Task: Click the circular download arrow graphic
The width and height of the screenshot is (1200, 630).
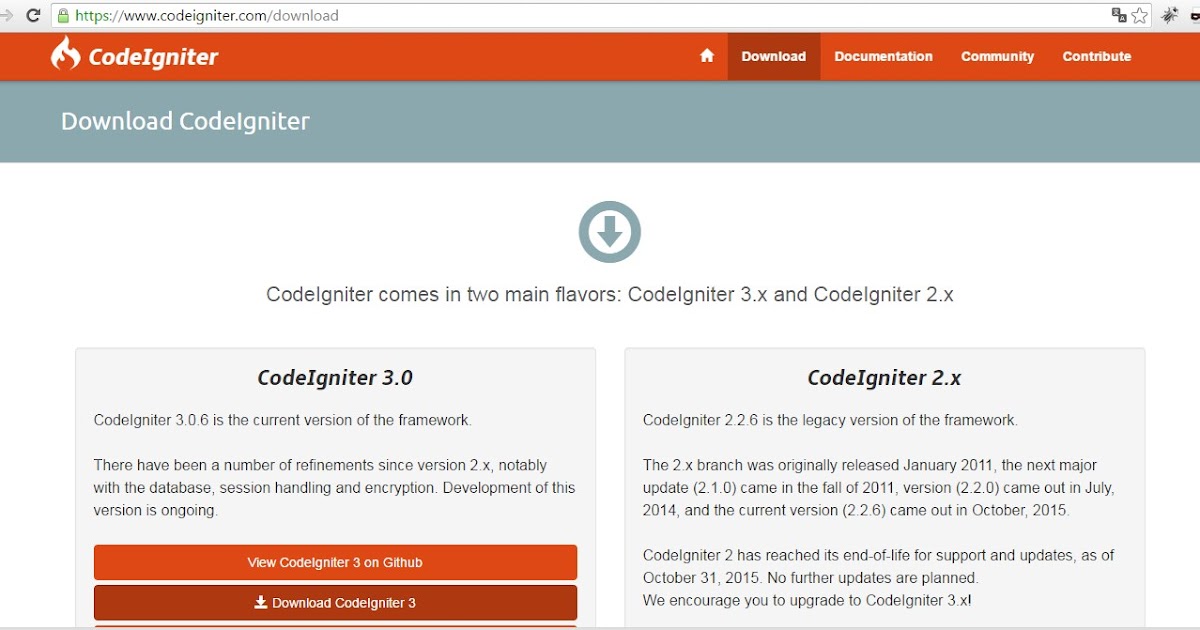Action: point(610,231)
